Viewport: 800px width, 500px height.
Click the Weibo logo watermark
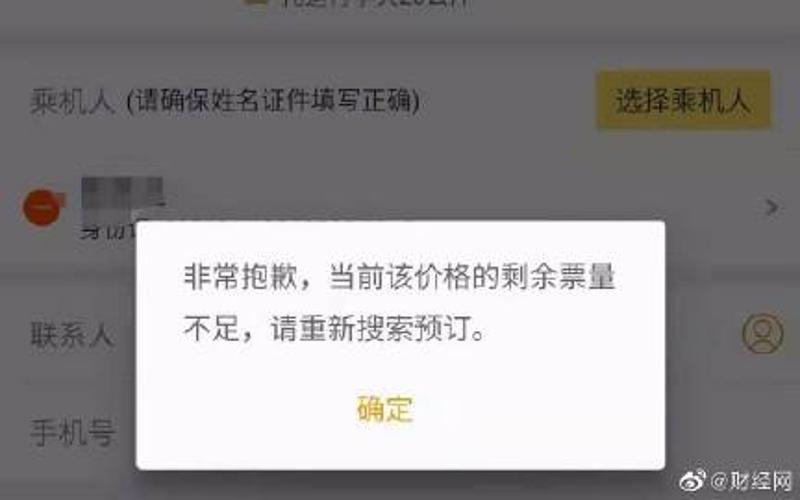(x=692, y=480)
